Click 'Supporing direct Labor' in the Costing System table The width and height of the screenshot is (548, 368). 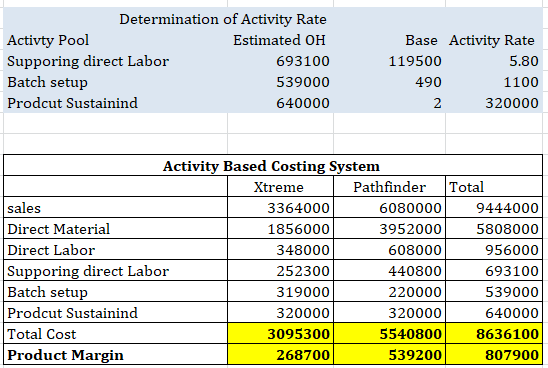pos(88,271)
